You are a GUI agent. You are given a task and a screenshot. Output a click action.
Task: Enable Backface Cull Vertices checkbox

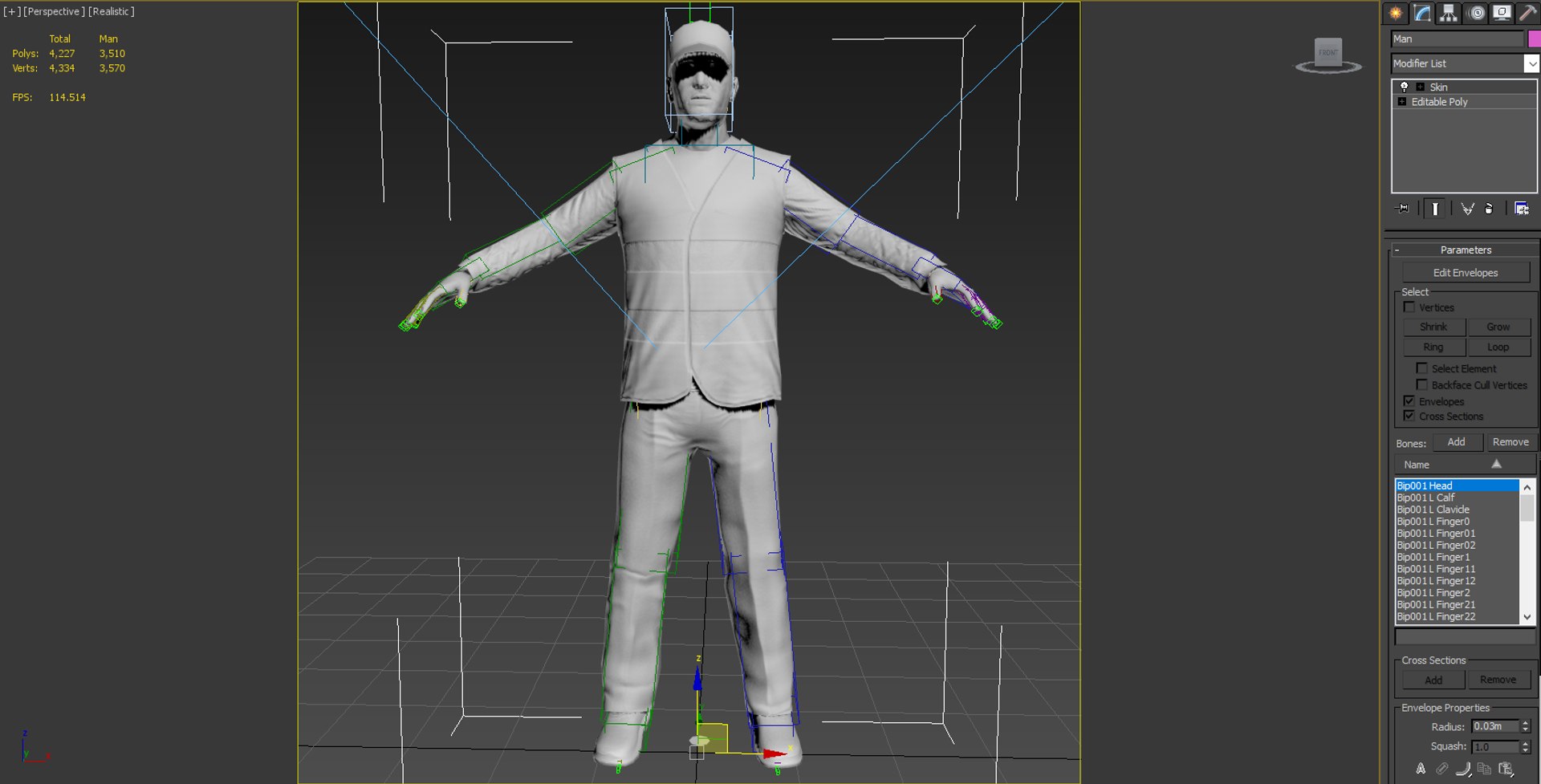(x=1421, y=385)
